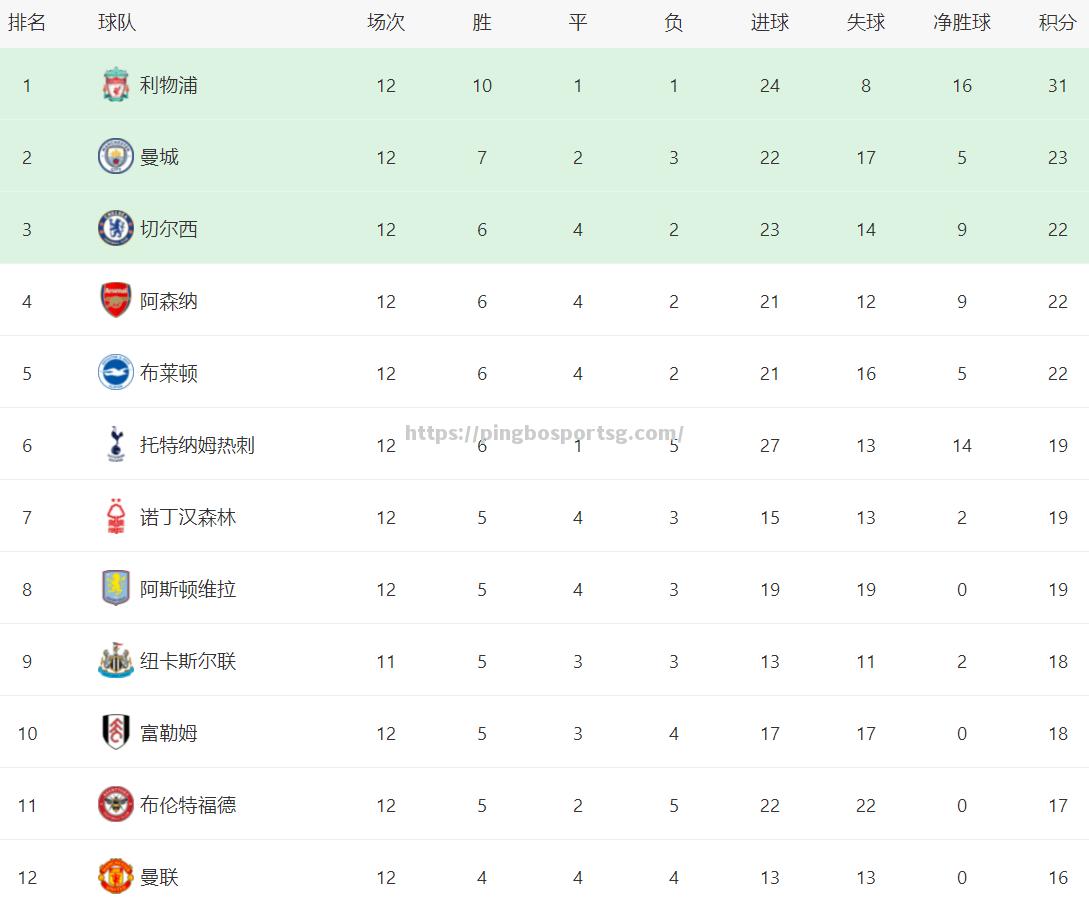Click the 排名 column header

[x=27, y=23]
